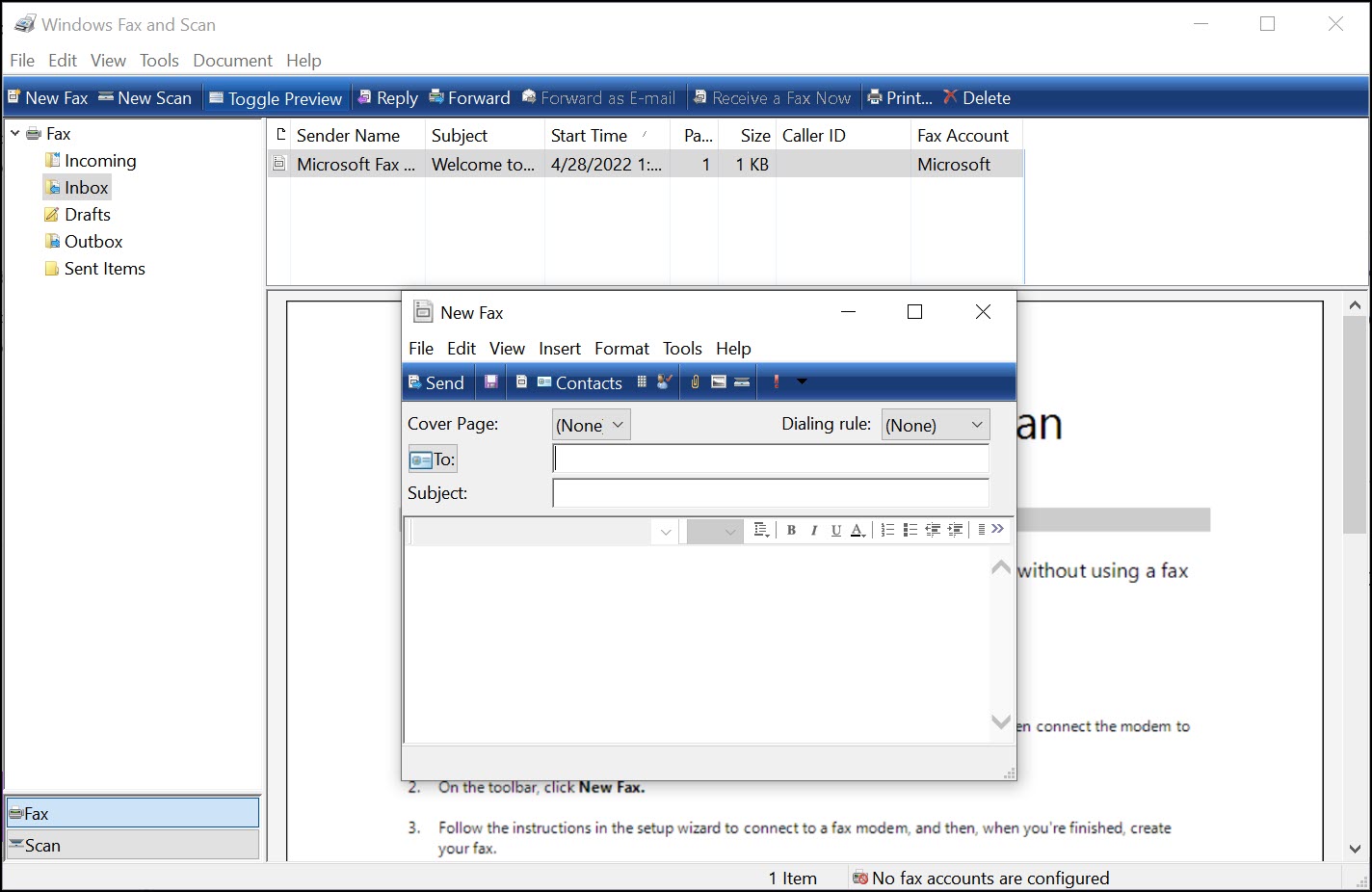
Task: Open the Document menu
Action: (x=232, y=61)
